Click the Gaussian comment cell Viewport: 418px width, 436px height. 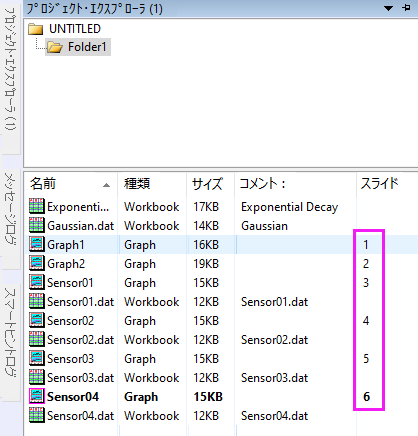click(x=264, y=226)
